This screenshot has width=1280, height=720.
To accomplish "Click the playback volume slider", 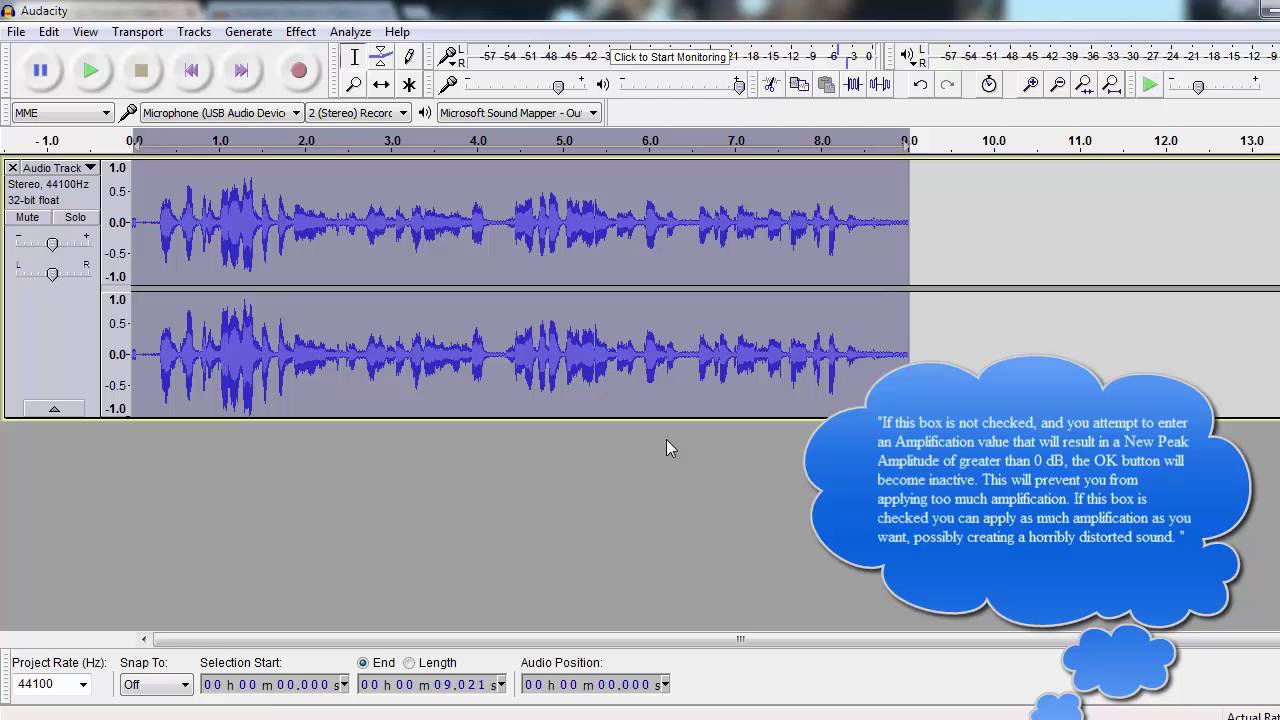I will 739,87.
